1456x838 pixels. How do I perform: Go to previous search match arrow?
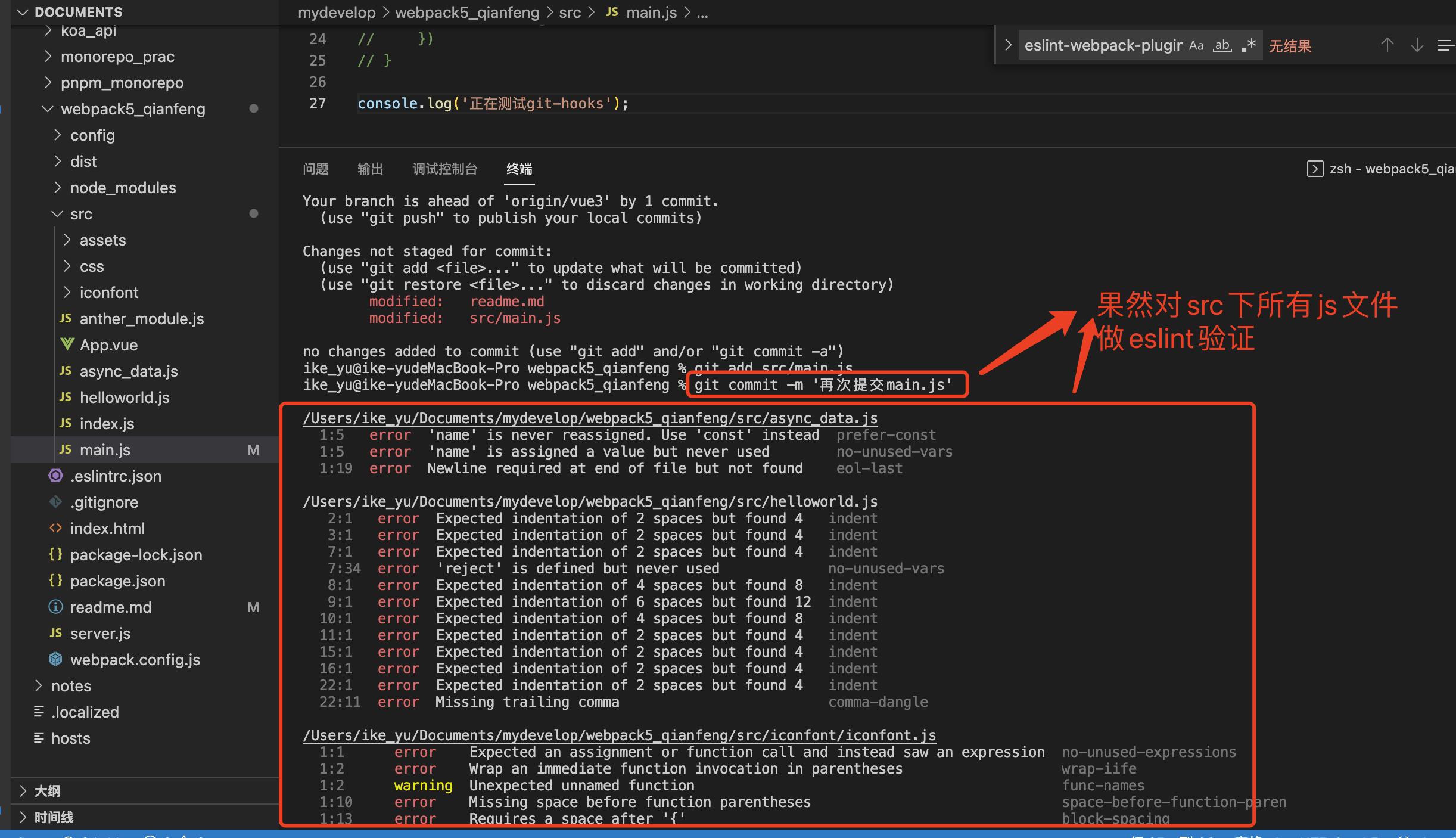(x=1387, y=46)
